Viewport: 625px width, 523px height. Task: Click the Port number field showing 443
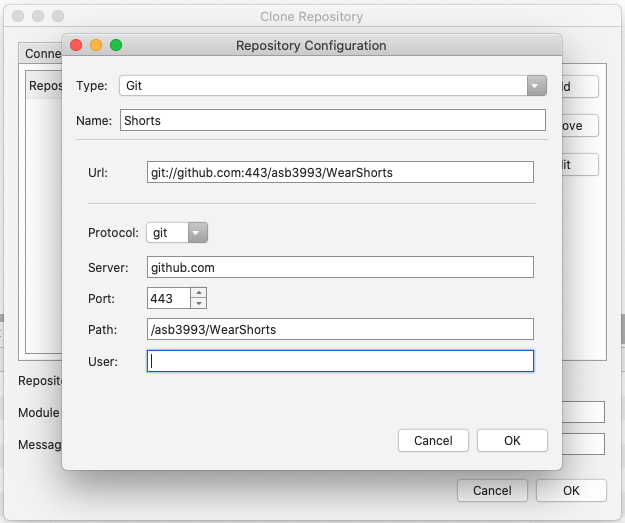(169, 298)
